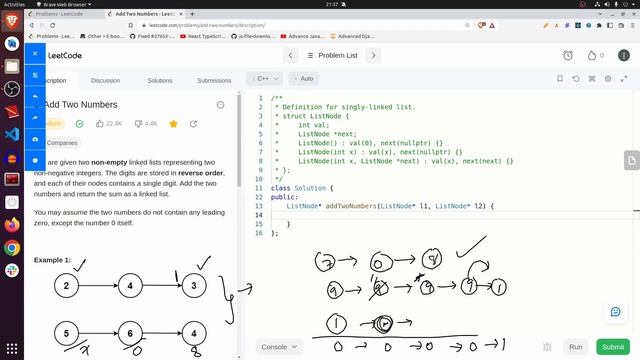
Task: Click the description panel vertical scrollbar
Action: pyautogui.click(x=239, y=141)
